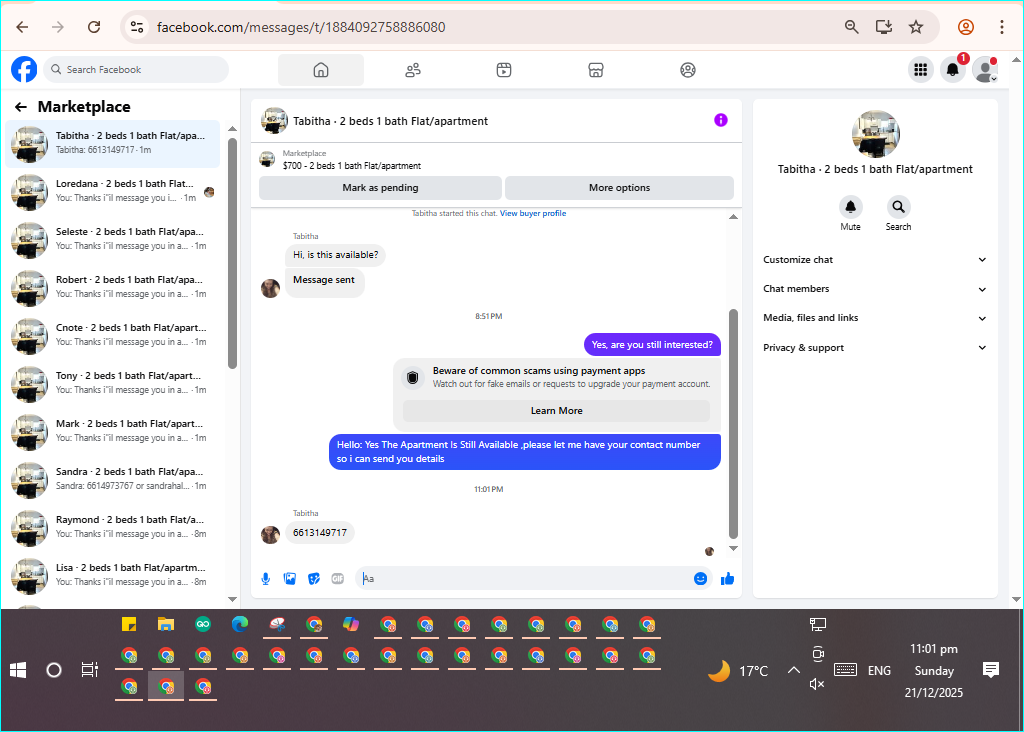Open Cnote conversation
1024x732 pixels.
[x=113, y=336]
